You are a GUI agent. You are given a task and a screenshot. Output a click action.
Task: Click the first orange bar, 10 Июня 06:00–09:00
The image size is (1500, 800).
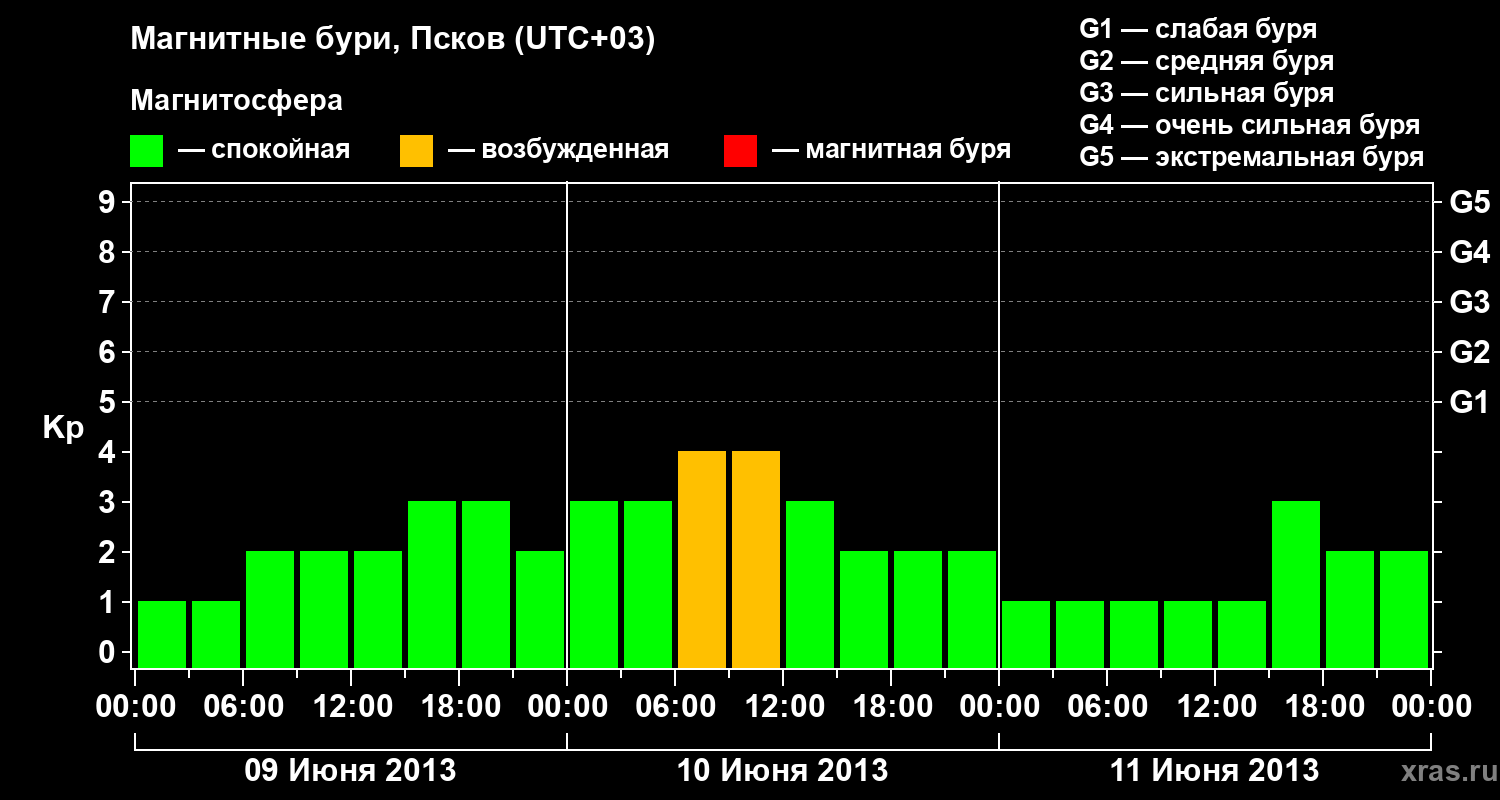(702, 560)
